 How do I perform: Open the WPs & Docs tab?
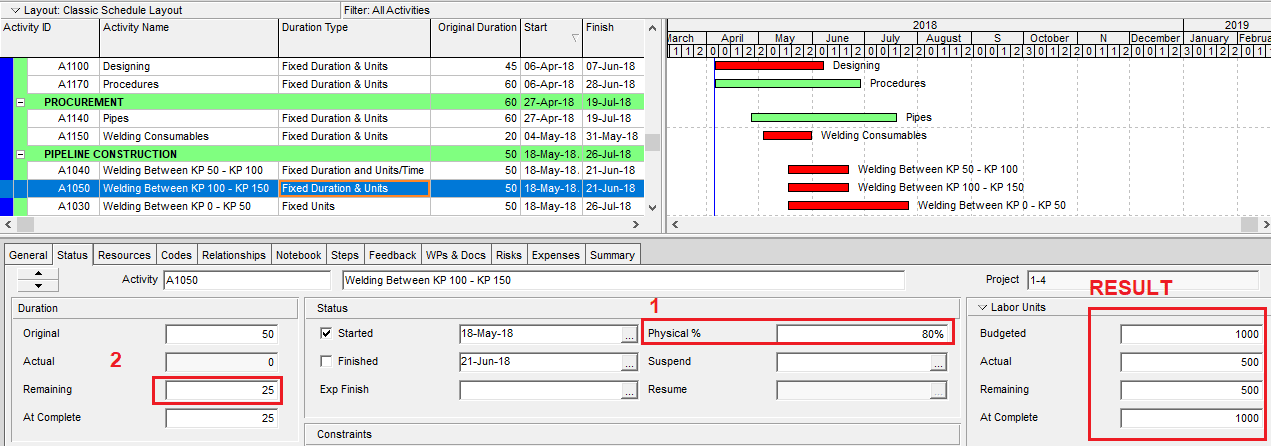[456, 255]
